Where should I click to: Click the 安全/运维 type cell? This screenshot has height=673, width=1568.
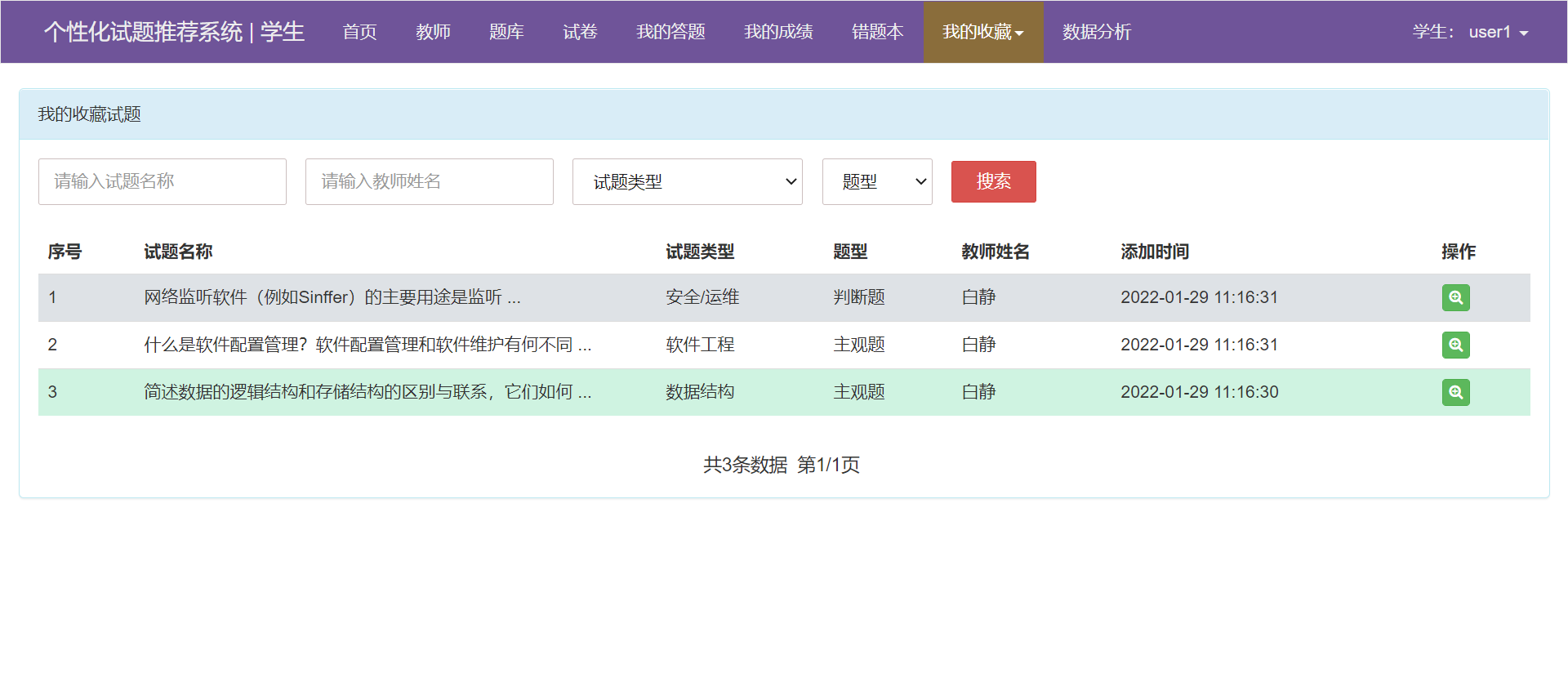[702, 297]
